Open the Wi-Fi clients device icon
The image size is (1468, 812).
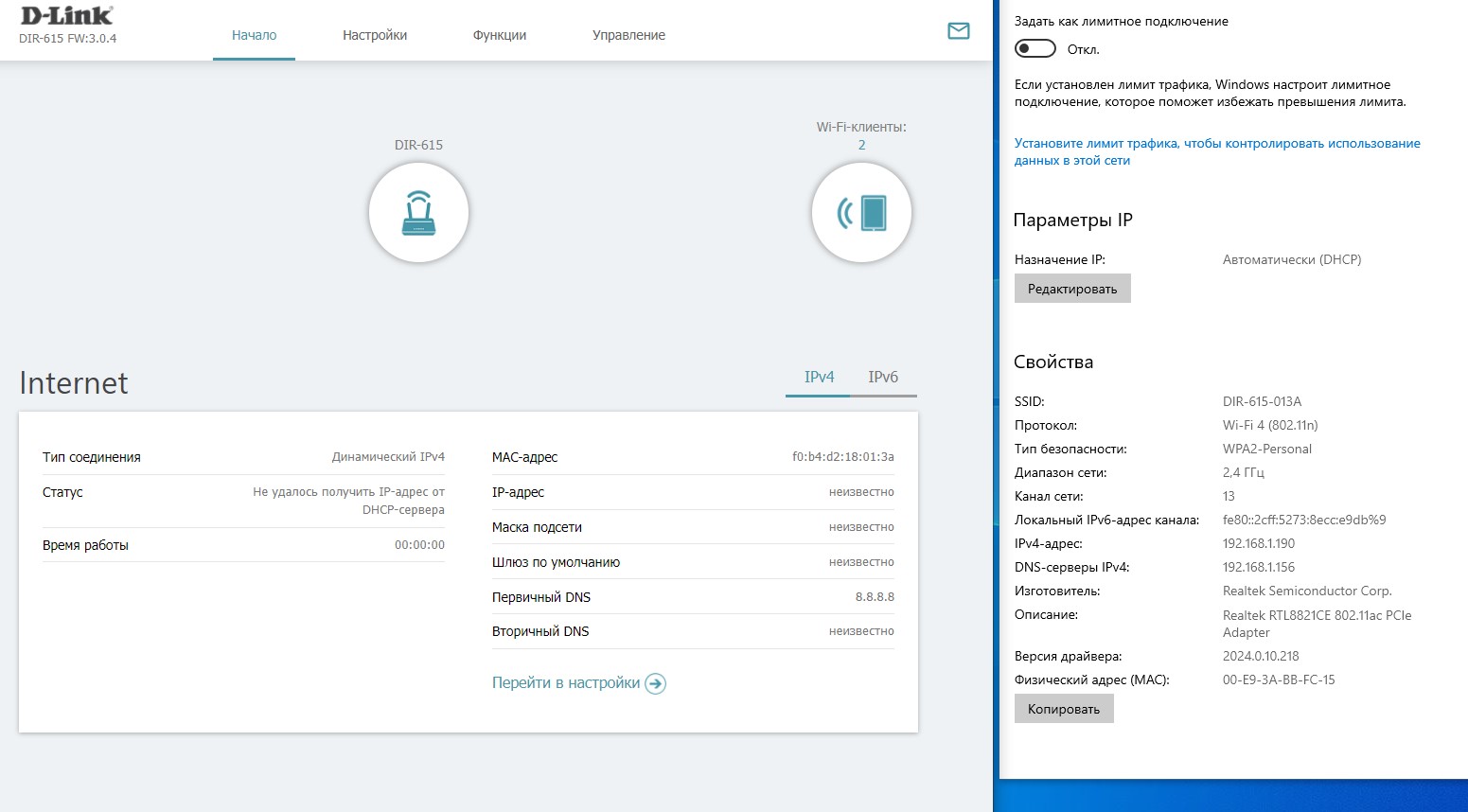(861, 213)
